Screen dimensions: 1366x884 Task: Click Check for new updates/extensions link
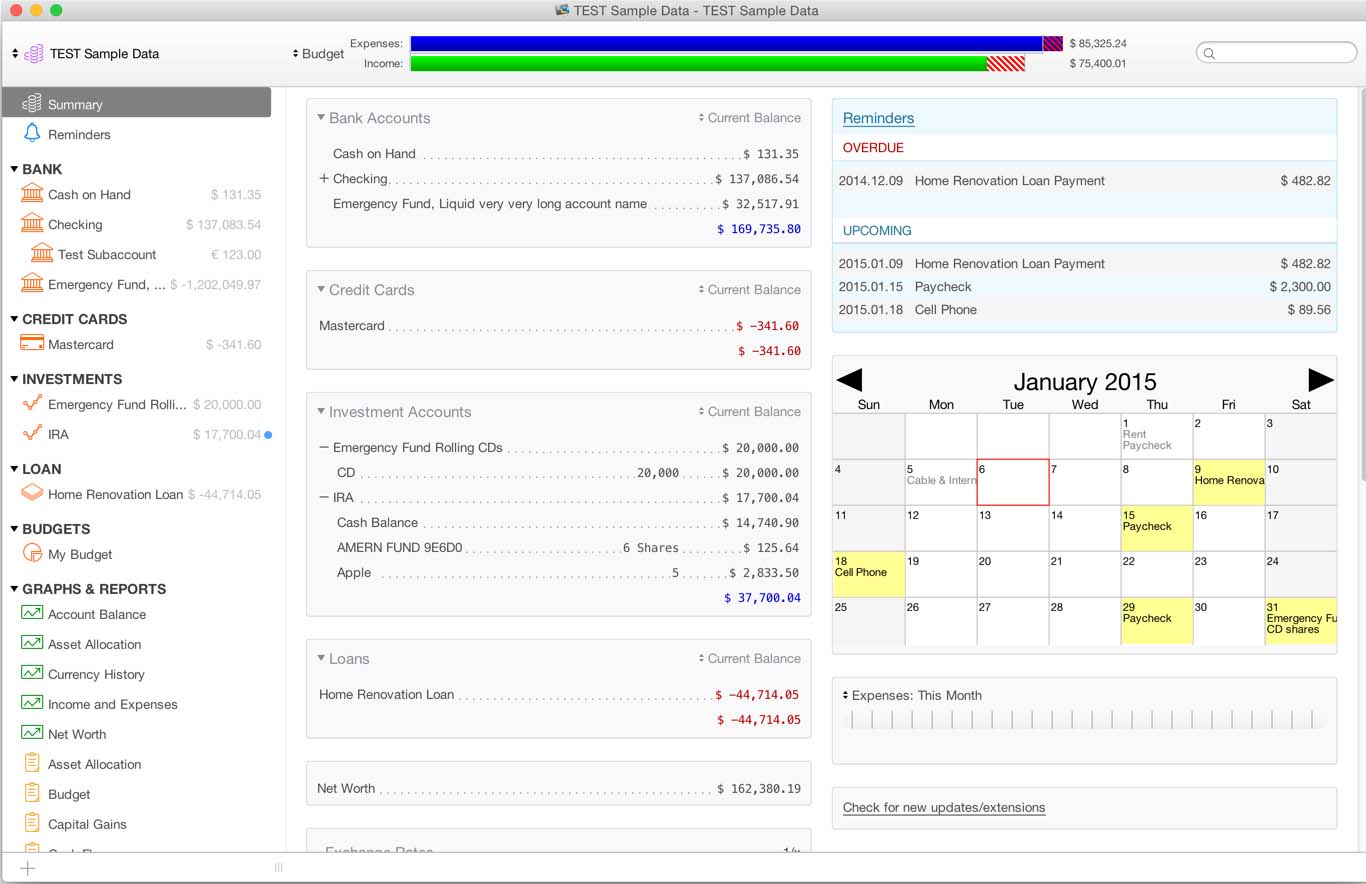click(x=943, y=808)
